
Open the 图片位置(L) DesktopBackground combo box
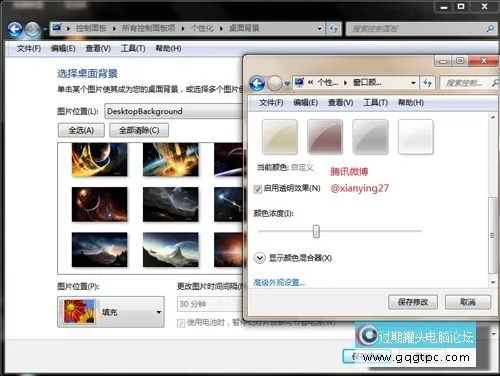coord(174,111)
